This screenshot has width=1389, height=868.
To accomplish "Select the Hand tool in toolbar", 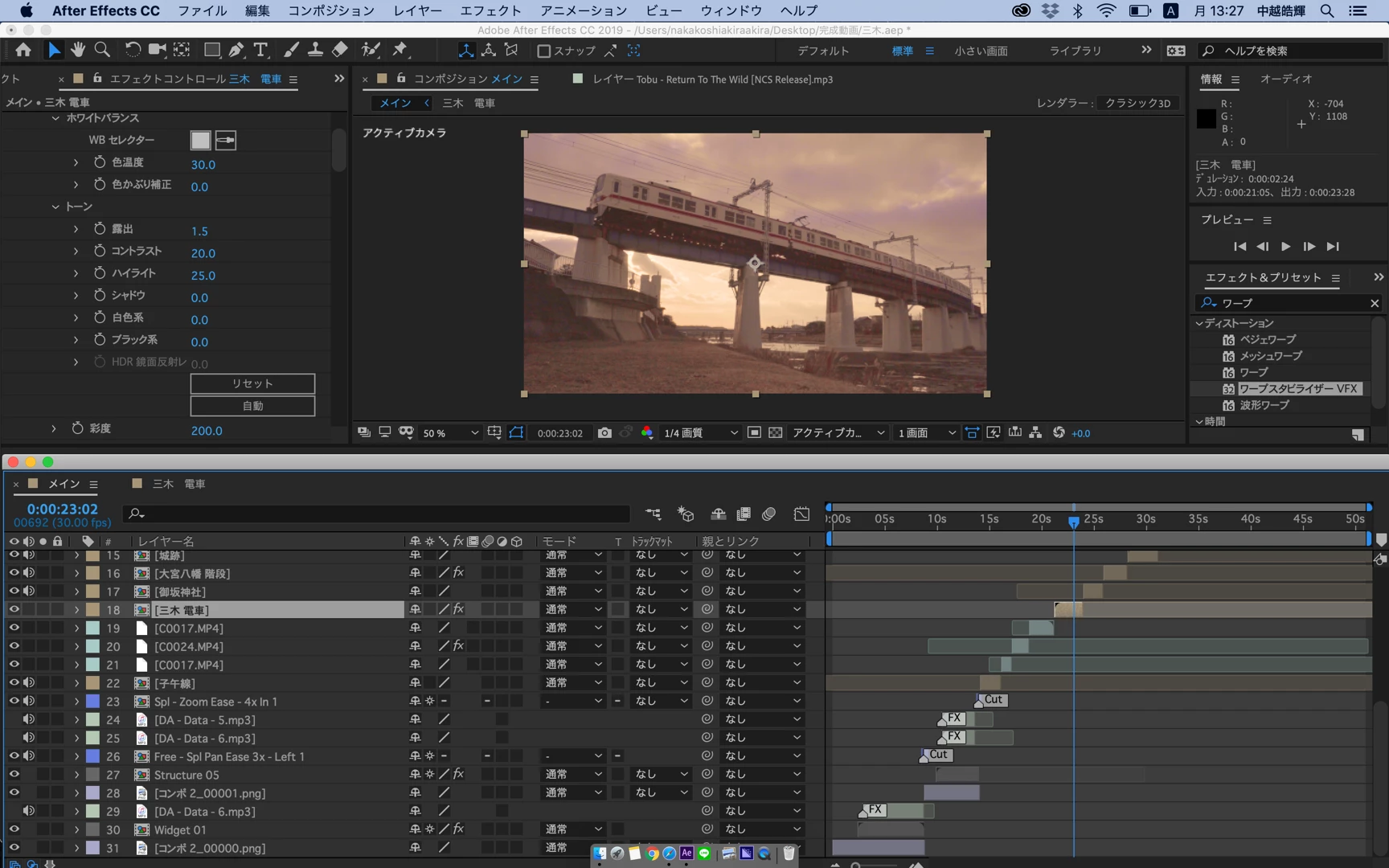I will click(78, 50).
